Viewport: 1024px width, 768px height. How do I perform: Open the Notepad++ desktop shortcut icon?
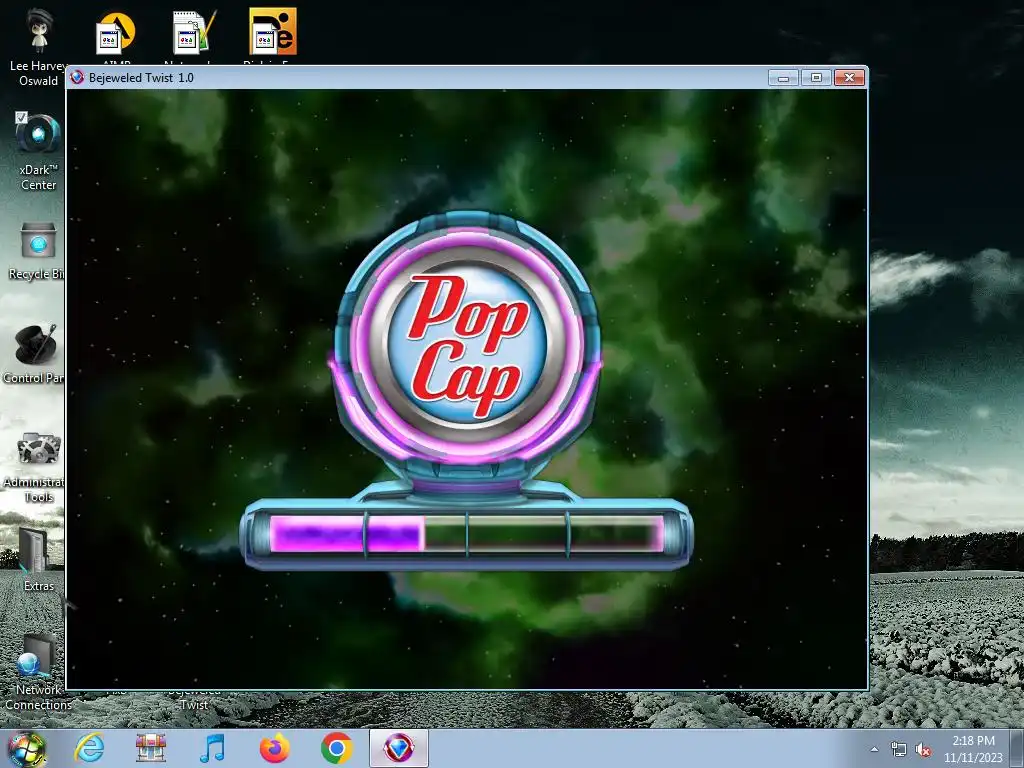coord(194,33)
